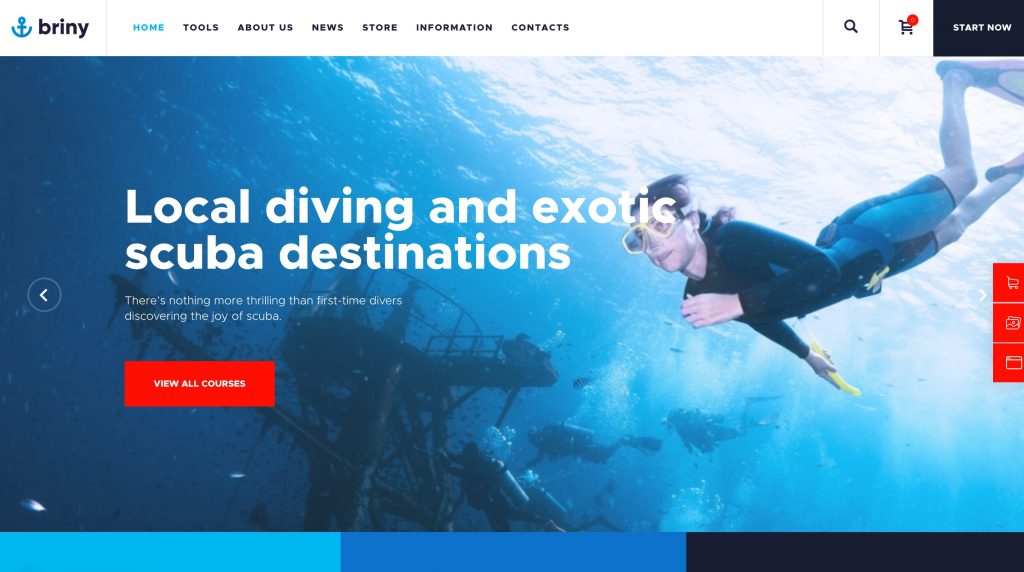Navigate to CONTACTS page
The width and height of the screenshot is (1024, 572).
pos(540,27)
